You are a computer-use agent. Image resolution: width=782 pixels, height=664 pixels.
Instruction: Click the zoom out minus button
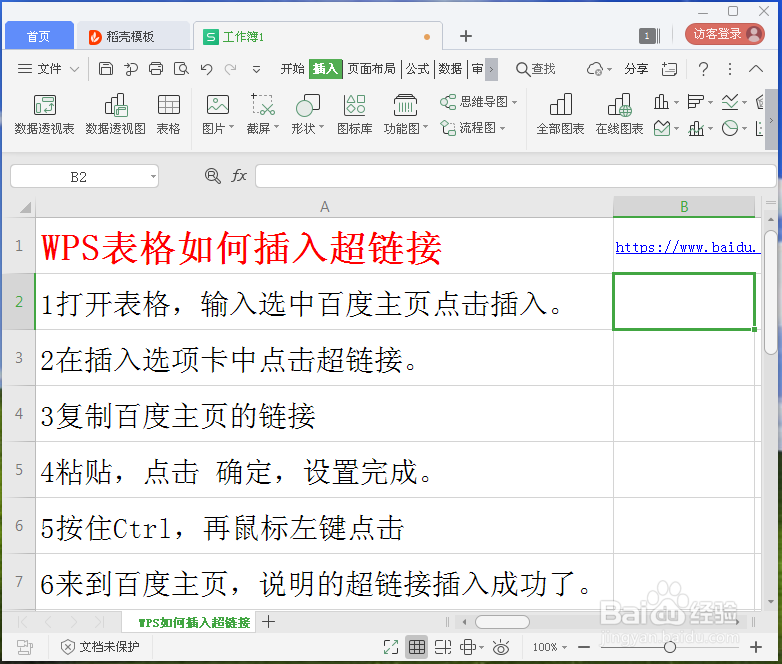pyautogui.click(x=584, y=647)
